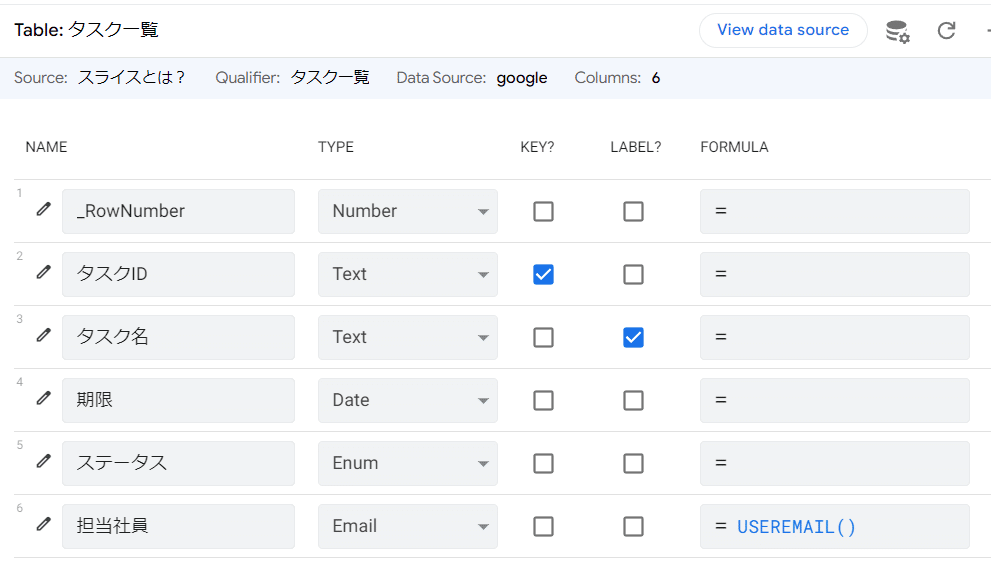Click the View data source button
This screenshot has height=565, width=991.
tap(782, 30)
